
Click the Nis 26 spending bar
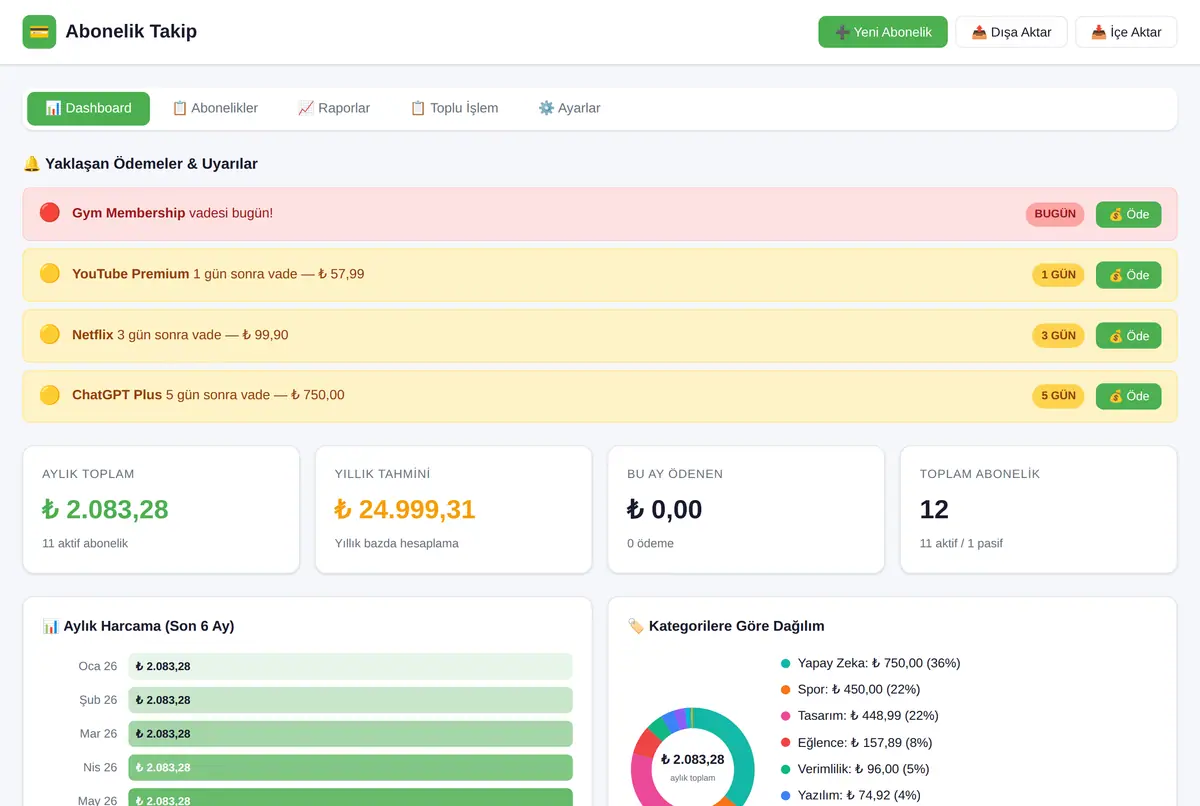point(350,768)
